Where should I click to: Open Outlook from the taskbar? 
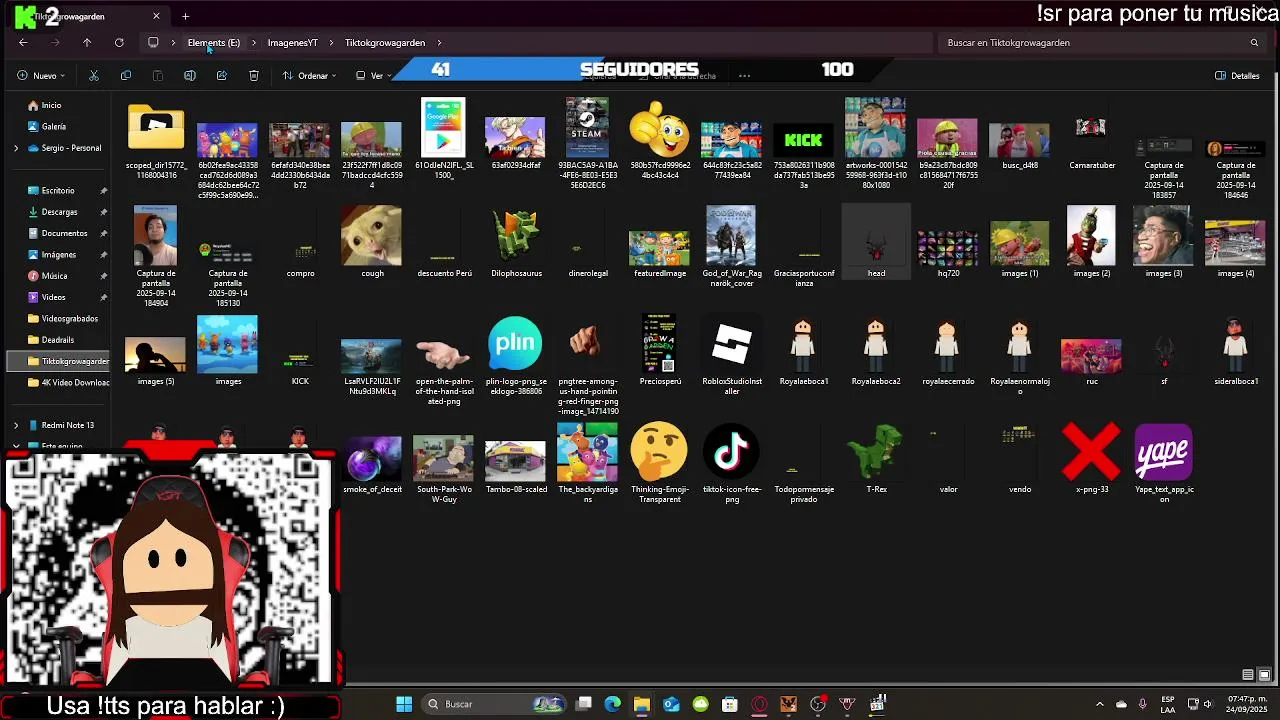point(671,704)
